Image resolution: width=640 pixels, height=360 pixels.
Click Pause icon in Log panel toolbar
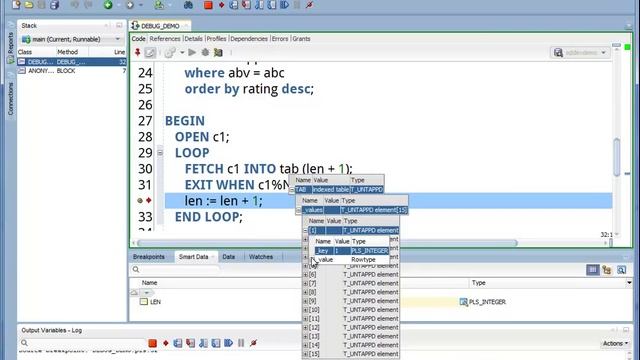click(241, 343)
